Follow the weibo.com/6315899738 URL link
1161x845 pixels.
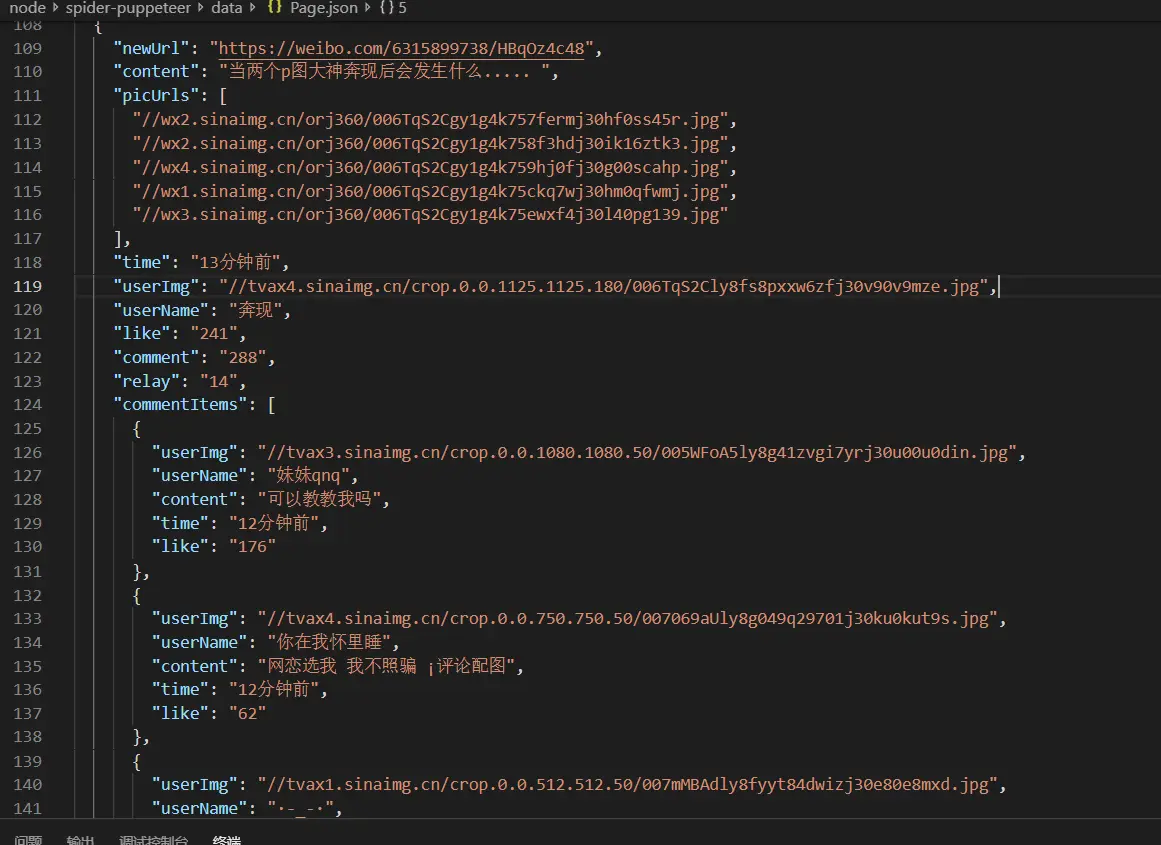[401, 48]
